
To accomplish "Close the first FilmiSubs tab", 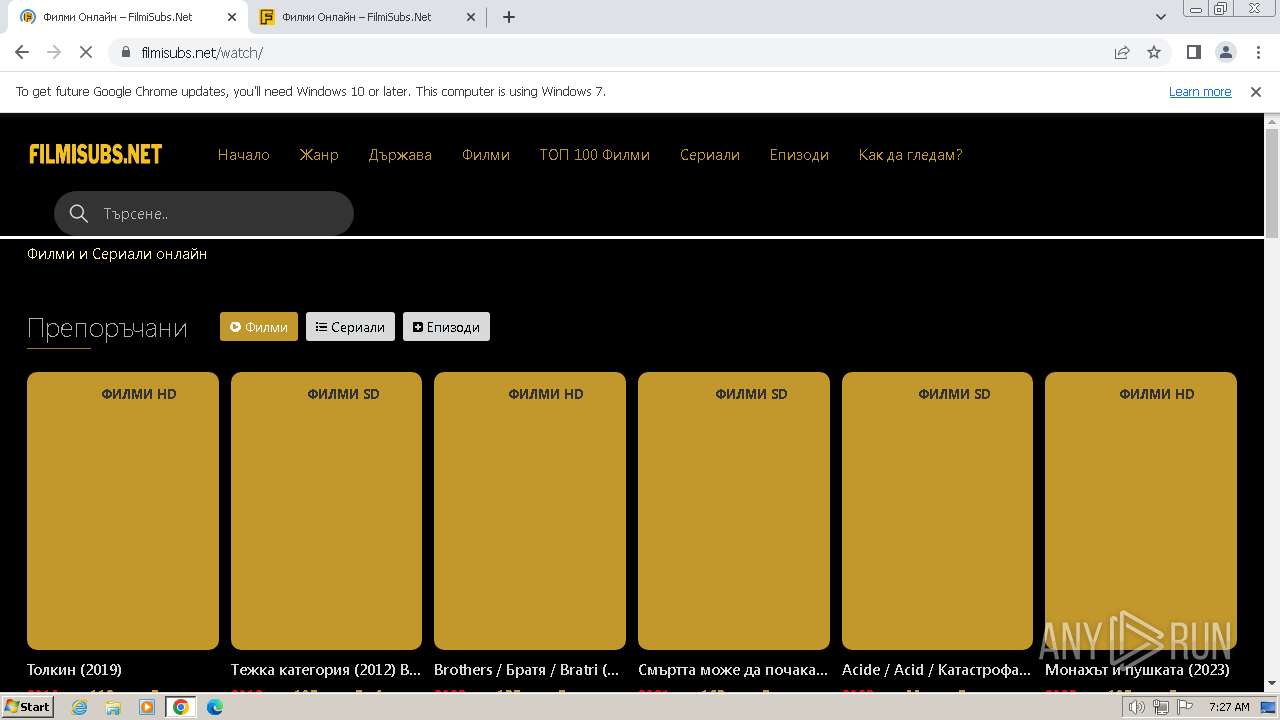I will coord(232,17).
